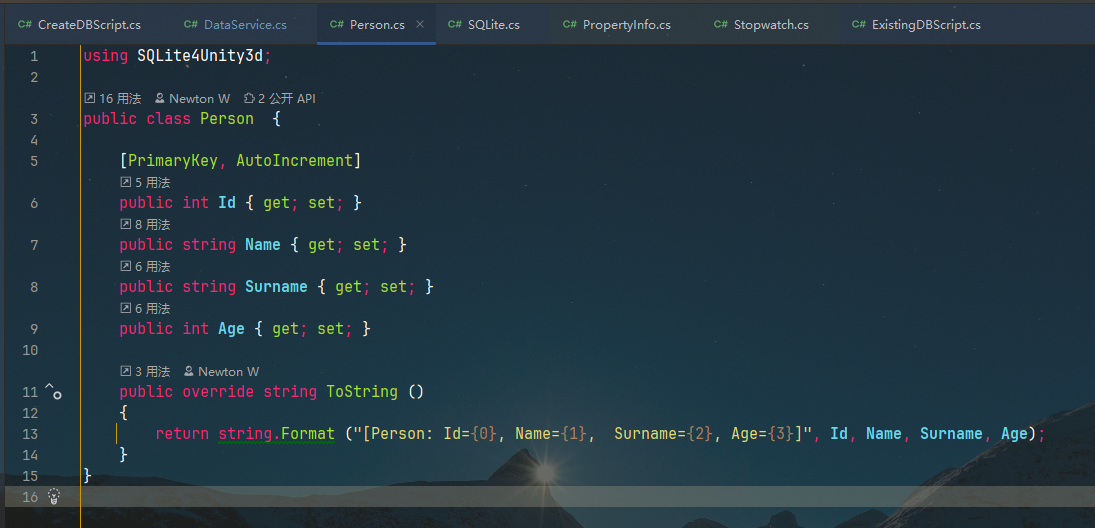Show 6 usages of the Surname property
Image resolution: width=1095 pixels, height=528 pixels.
coord(145,266)
